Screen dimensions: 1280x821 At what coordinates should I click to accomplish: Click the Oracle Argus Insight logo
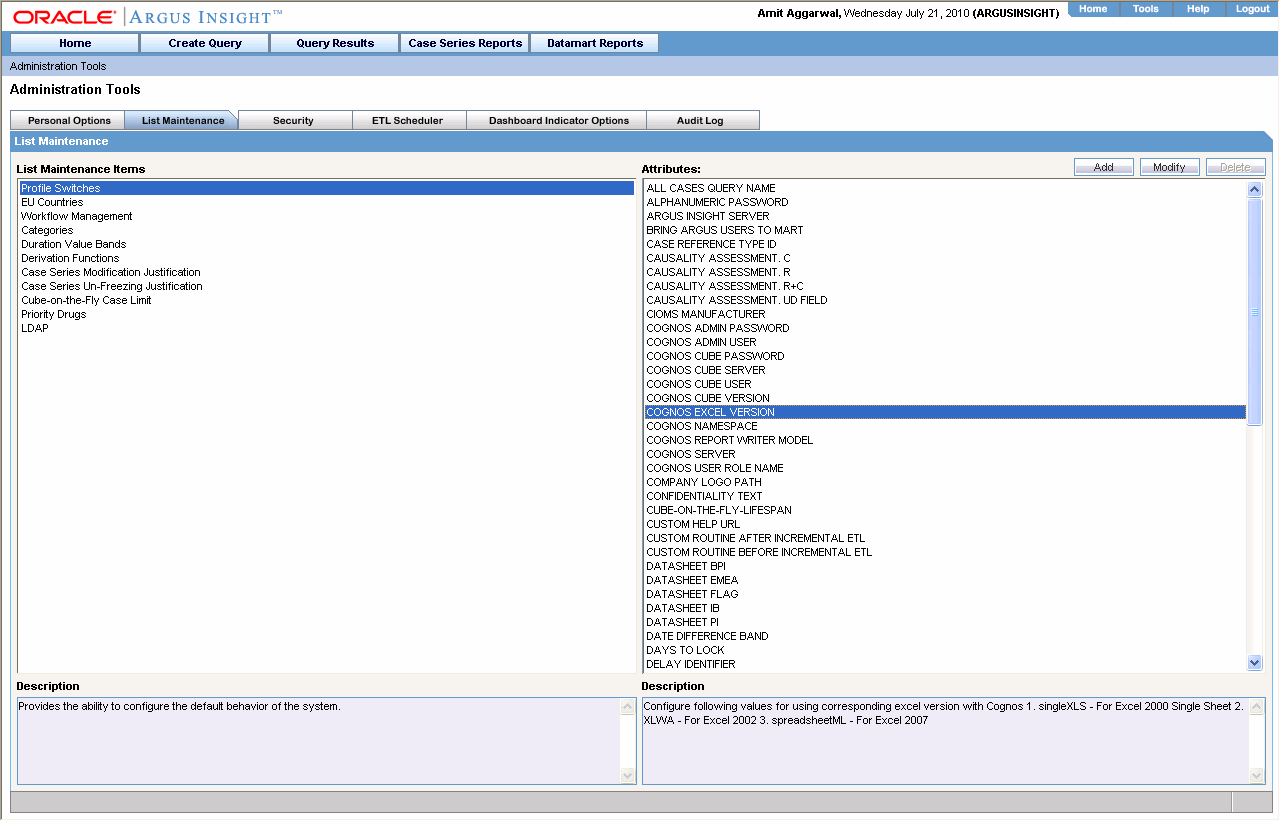148,17
